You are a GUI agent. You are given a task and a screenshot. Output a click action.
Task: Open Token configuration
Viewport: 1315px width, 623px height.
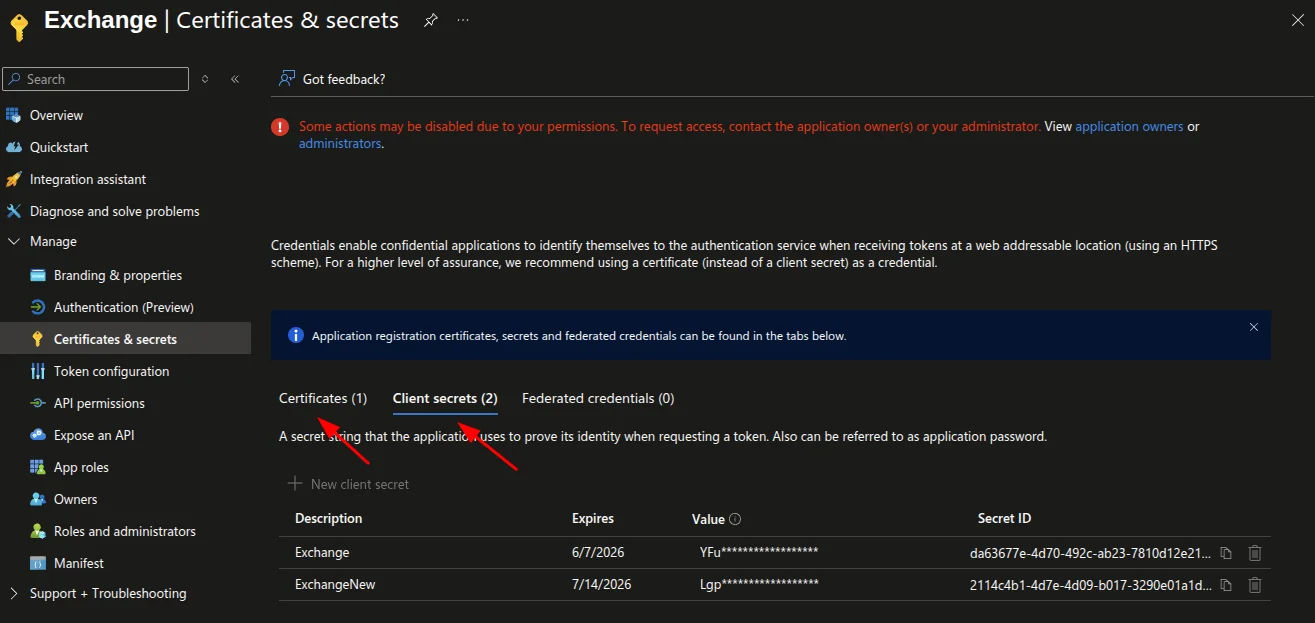tap(111, 371)
